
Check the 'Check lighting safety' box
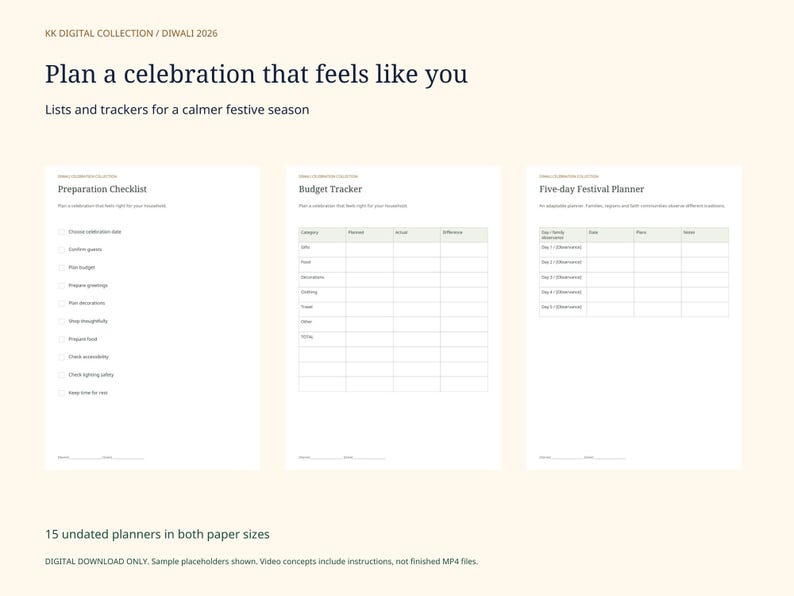pos(61,375)
